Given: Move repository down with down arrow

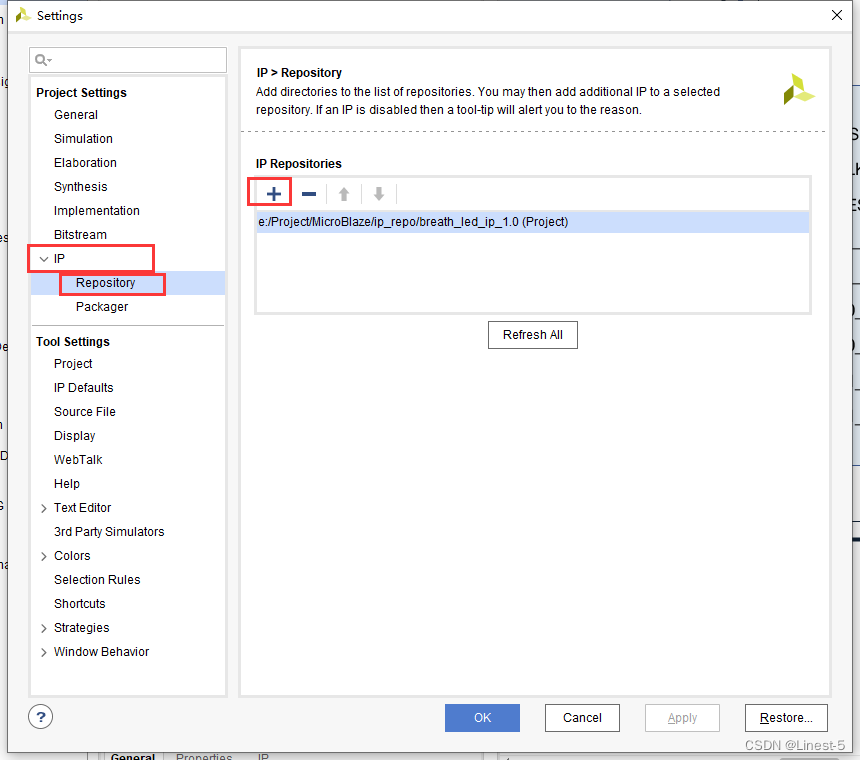Looking at the screenshot, I should pos(378,194).
